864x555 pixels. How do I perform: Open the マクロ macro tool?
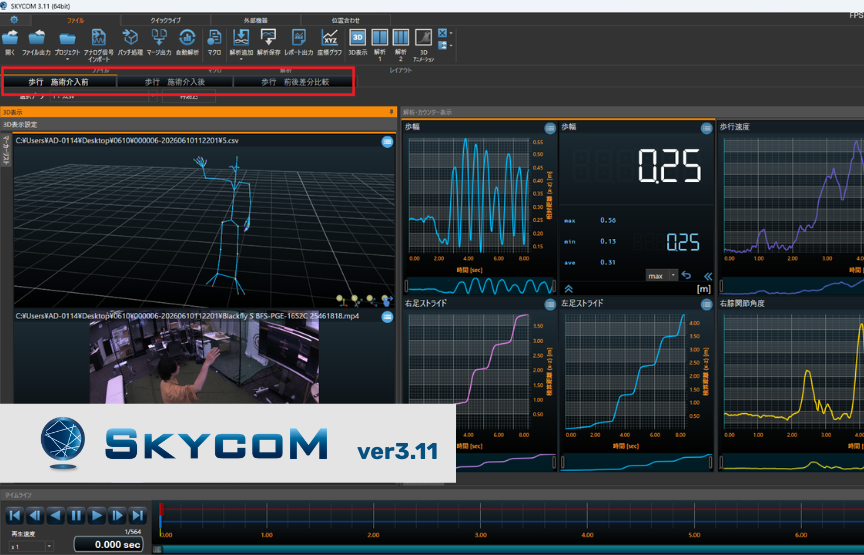click(x=214, y=37)
